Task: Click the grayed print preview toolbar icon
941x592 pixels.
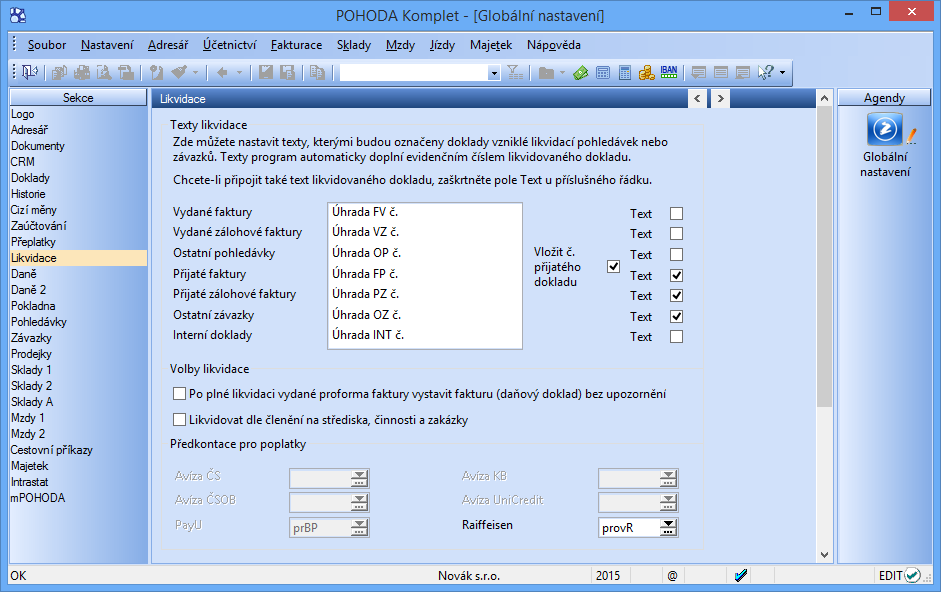Action: [x=104, y=73]
